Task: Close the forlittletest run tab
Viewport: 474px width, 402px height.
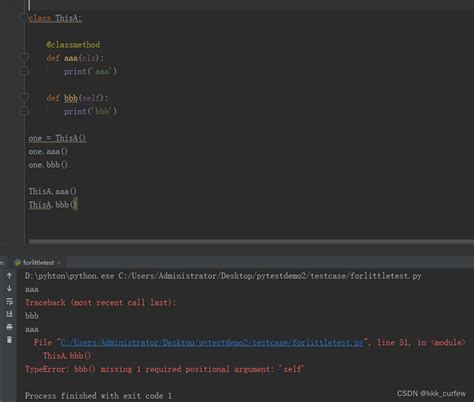Action: [59, 263]
